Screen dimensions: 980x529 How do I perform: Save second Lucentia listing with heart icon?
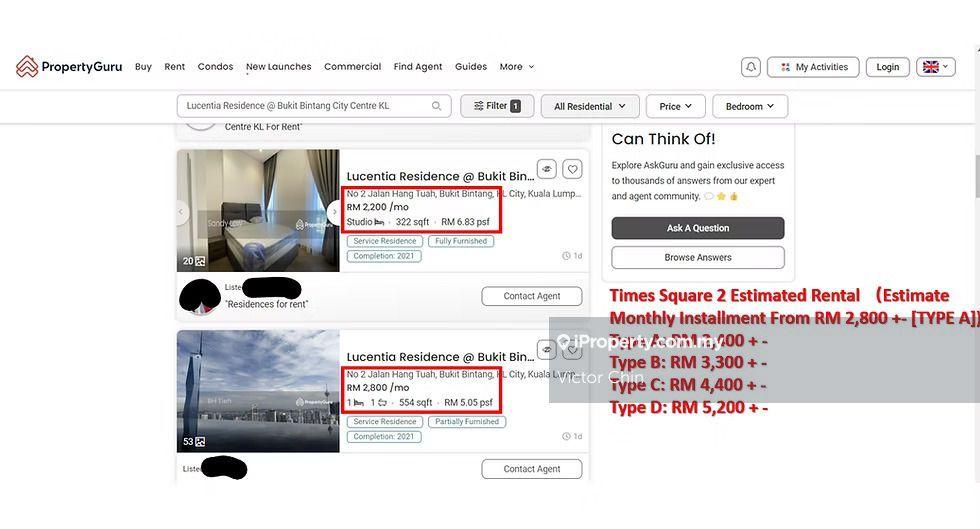572,350
